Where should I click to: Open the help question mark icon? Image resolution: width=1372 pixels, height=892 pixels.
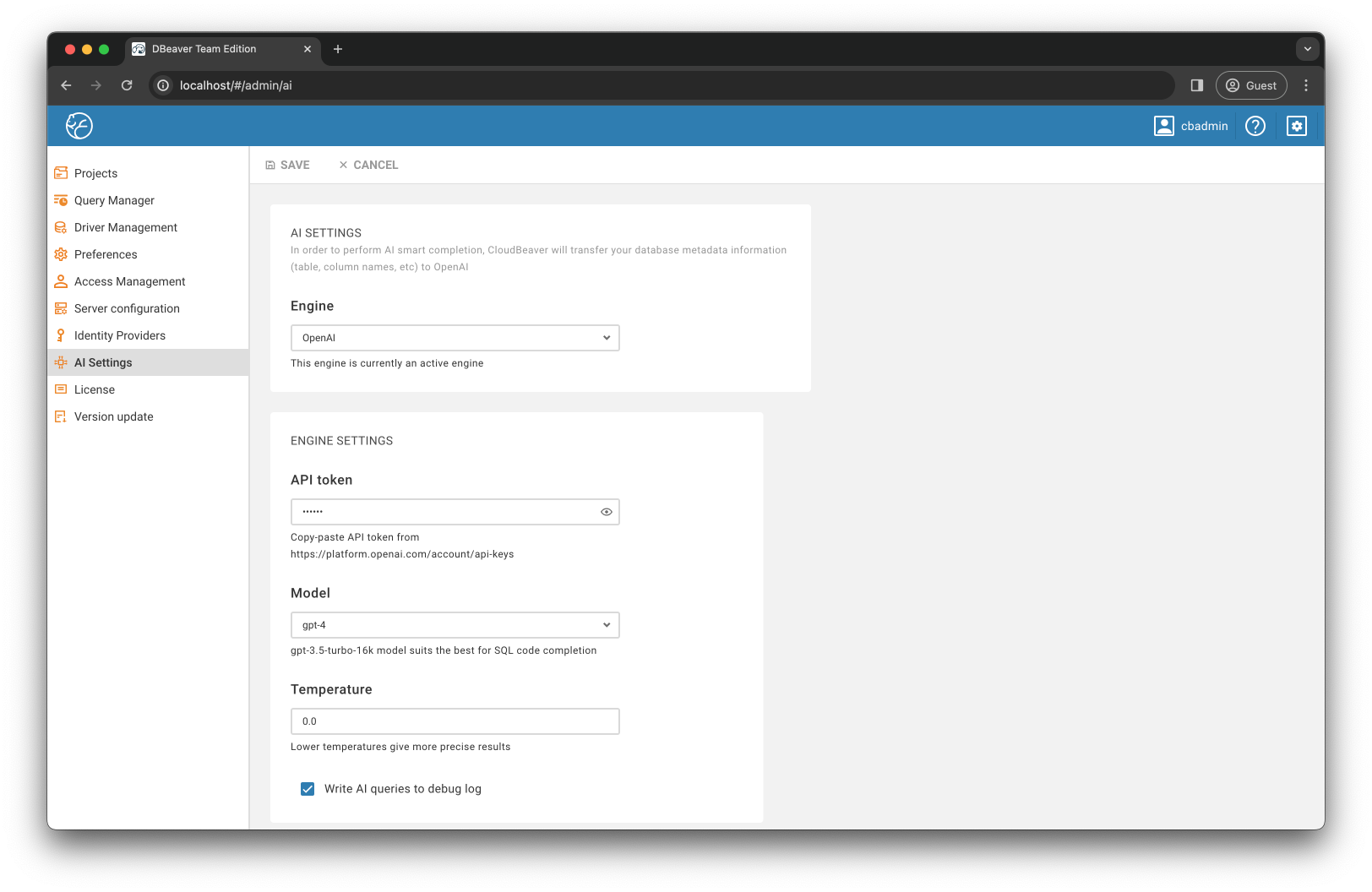[1255, 126]
